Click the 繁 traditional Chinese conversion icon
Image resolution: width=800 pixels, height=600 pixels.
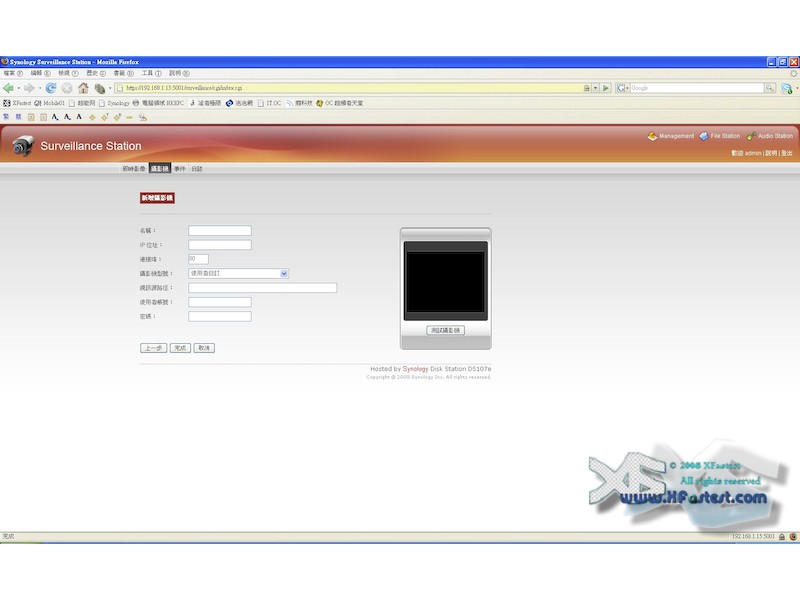tap(6, 117)
